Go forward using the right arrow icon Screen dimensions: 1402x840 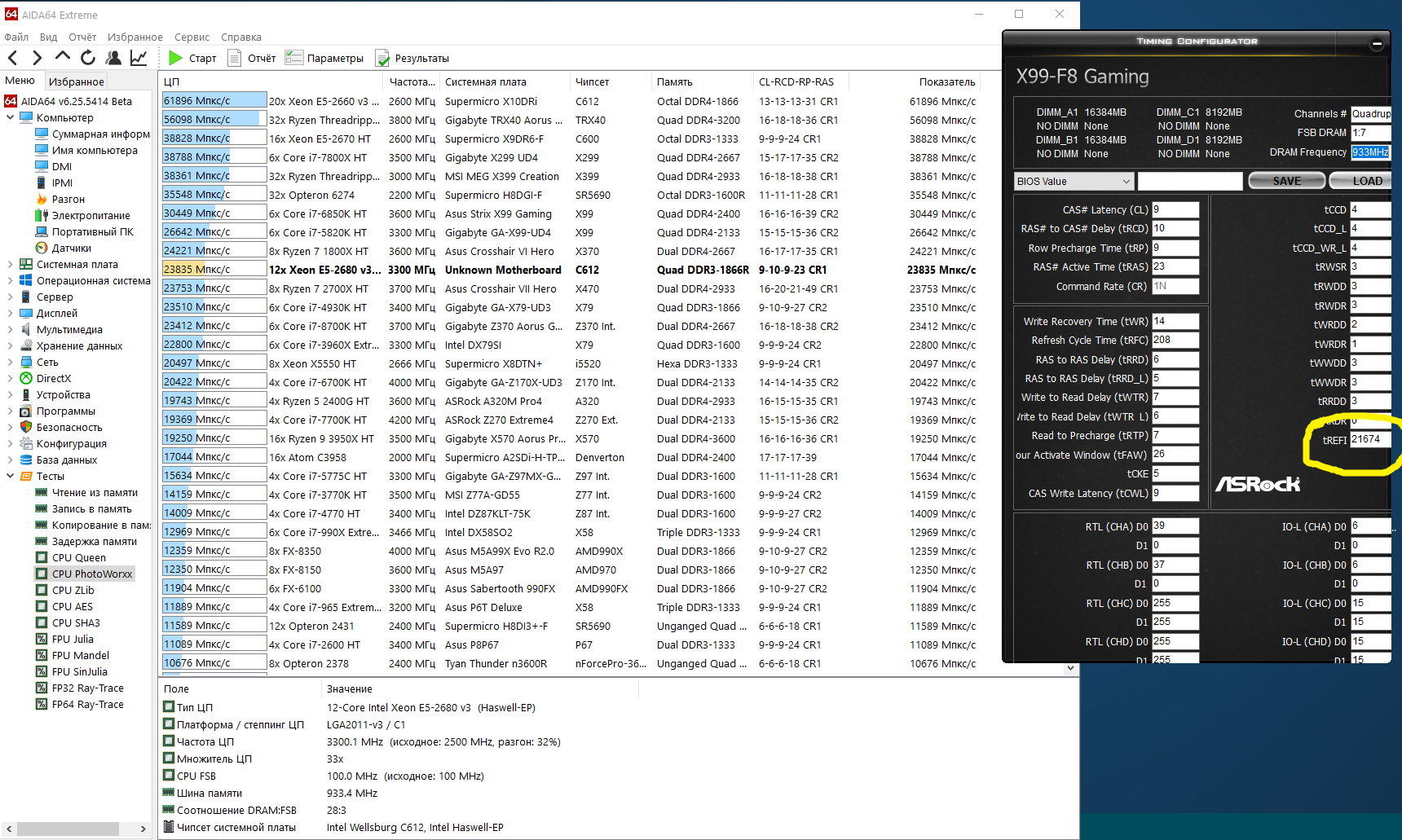coord(37,58)
